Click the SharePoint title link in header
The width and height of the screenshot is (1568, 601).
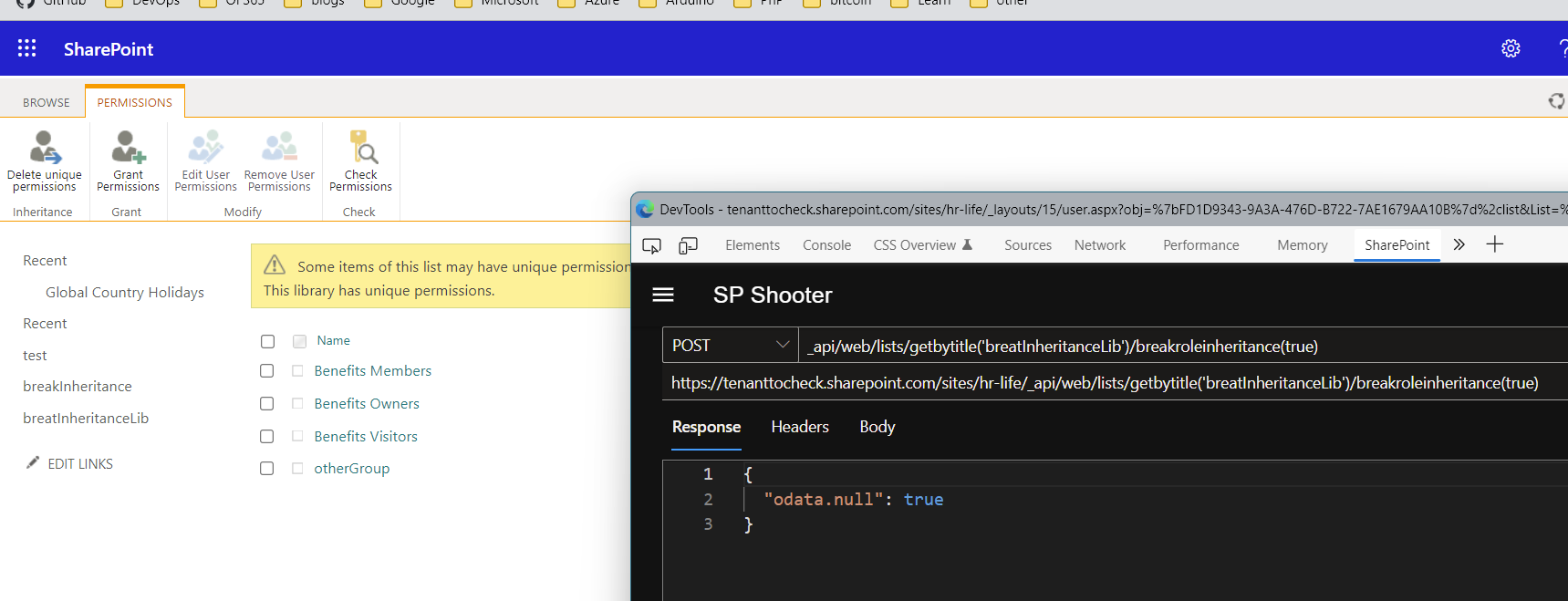click(x=109, y=49)
